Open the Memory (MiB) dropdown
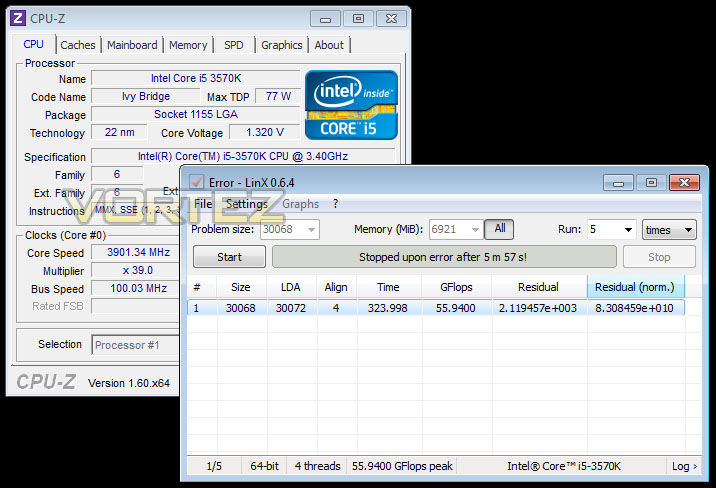 pyautogui.click(x=475, y=229)
